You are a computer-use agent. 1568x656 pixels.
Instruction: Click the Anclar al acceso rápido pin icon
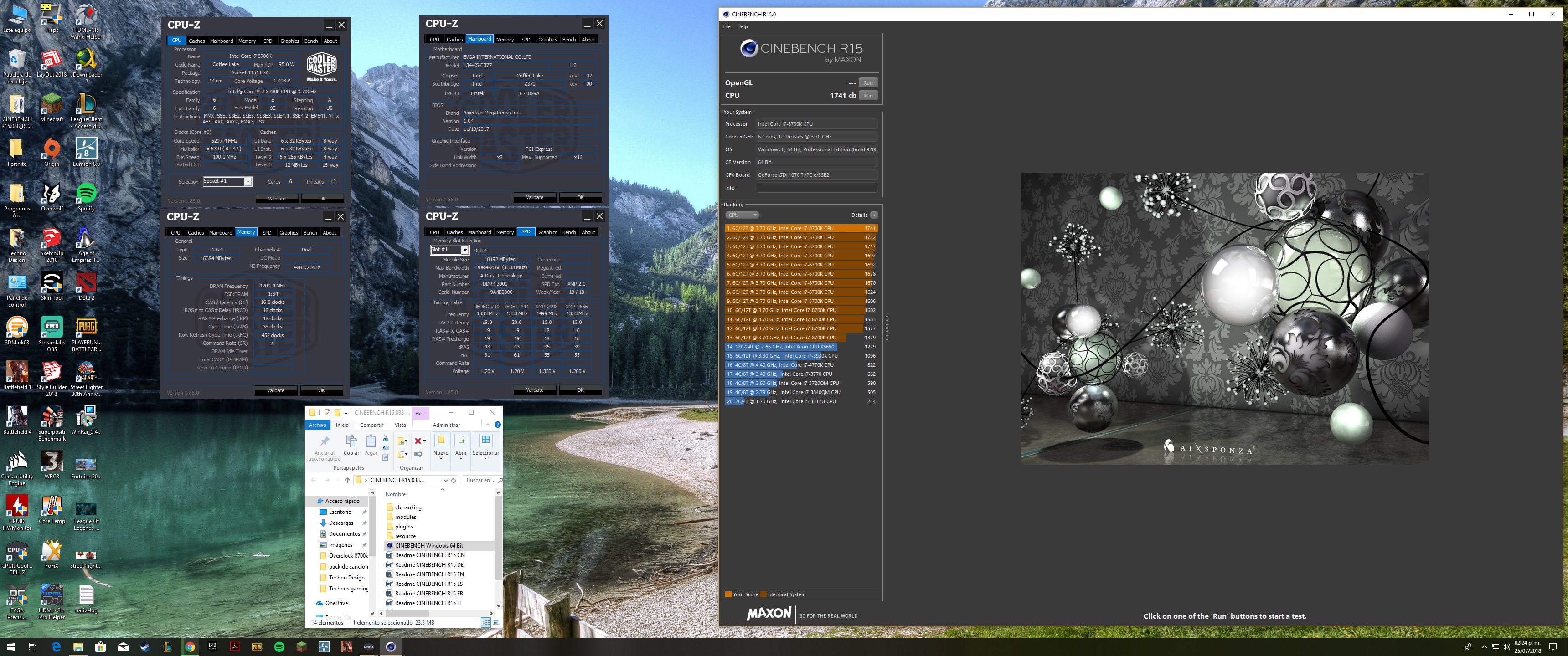325,447
